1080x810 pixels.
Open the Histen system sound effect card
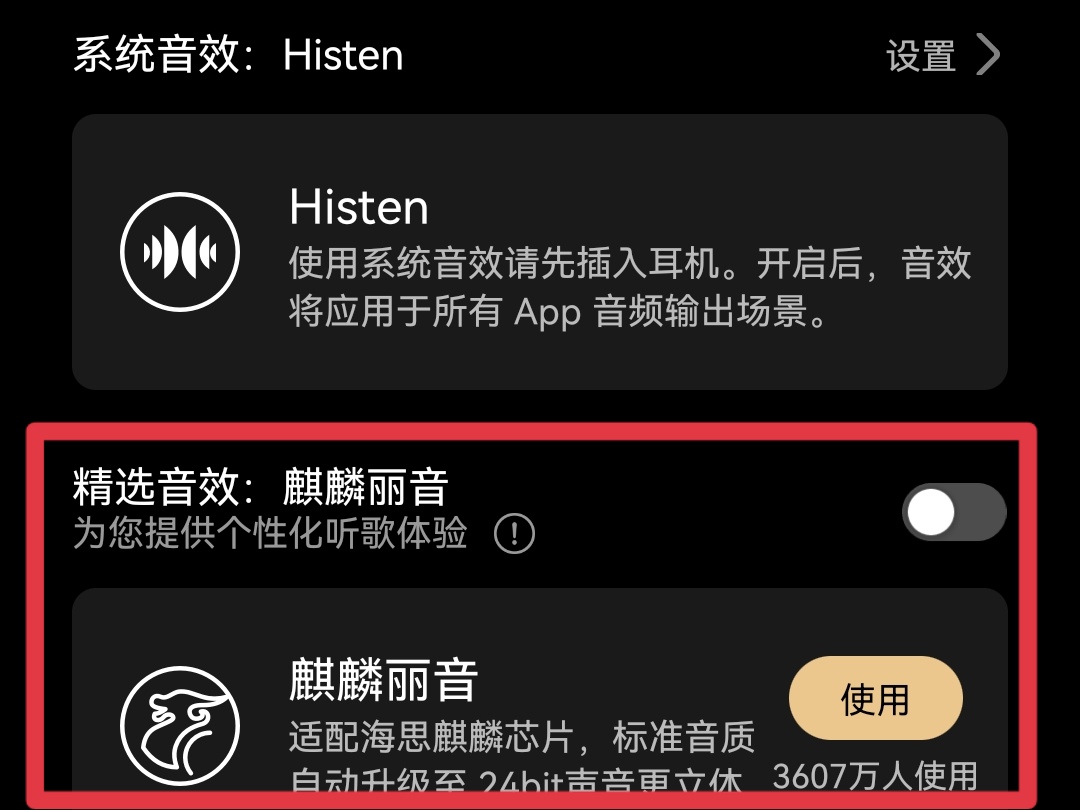tap(540, 252)
